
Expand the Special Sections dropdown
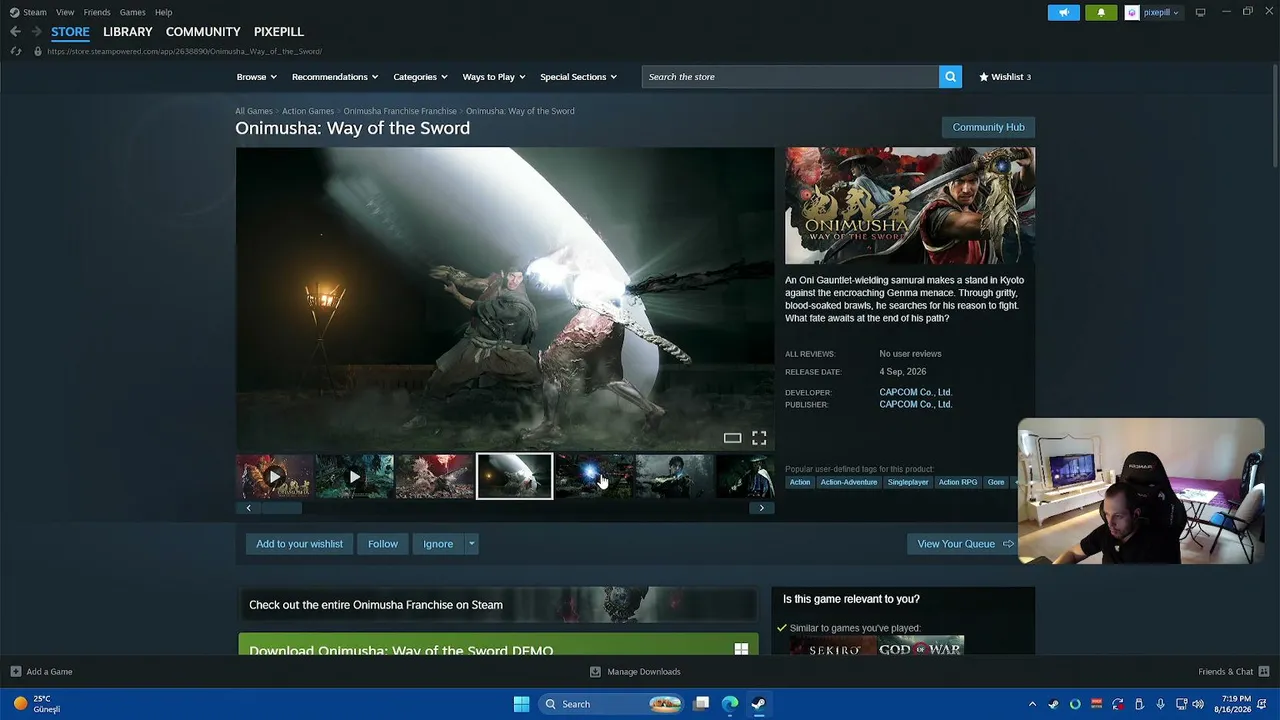[578, 77]
